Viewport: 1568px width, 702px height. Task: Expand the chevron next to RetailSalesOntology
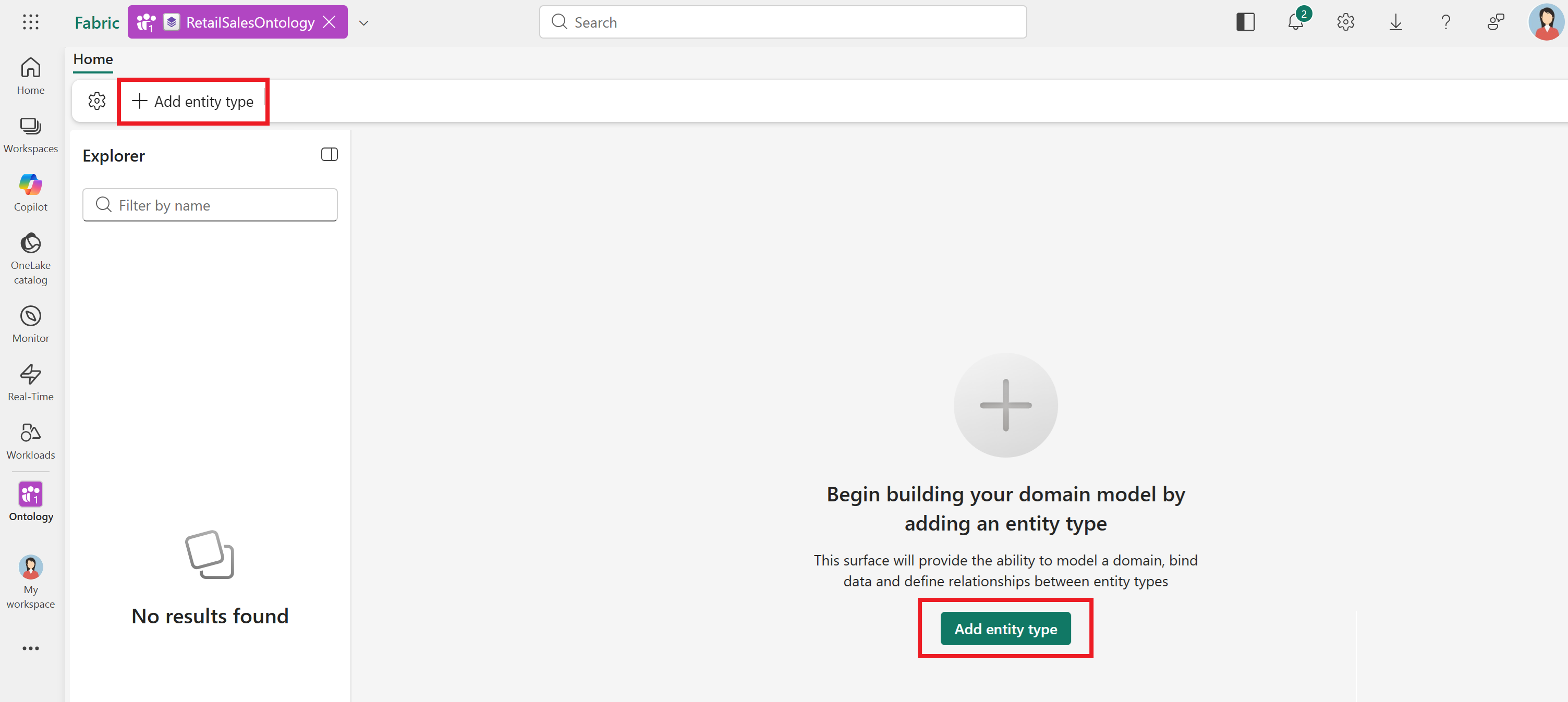point(364,23)
